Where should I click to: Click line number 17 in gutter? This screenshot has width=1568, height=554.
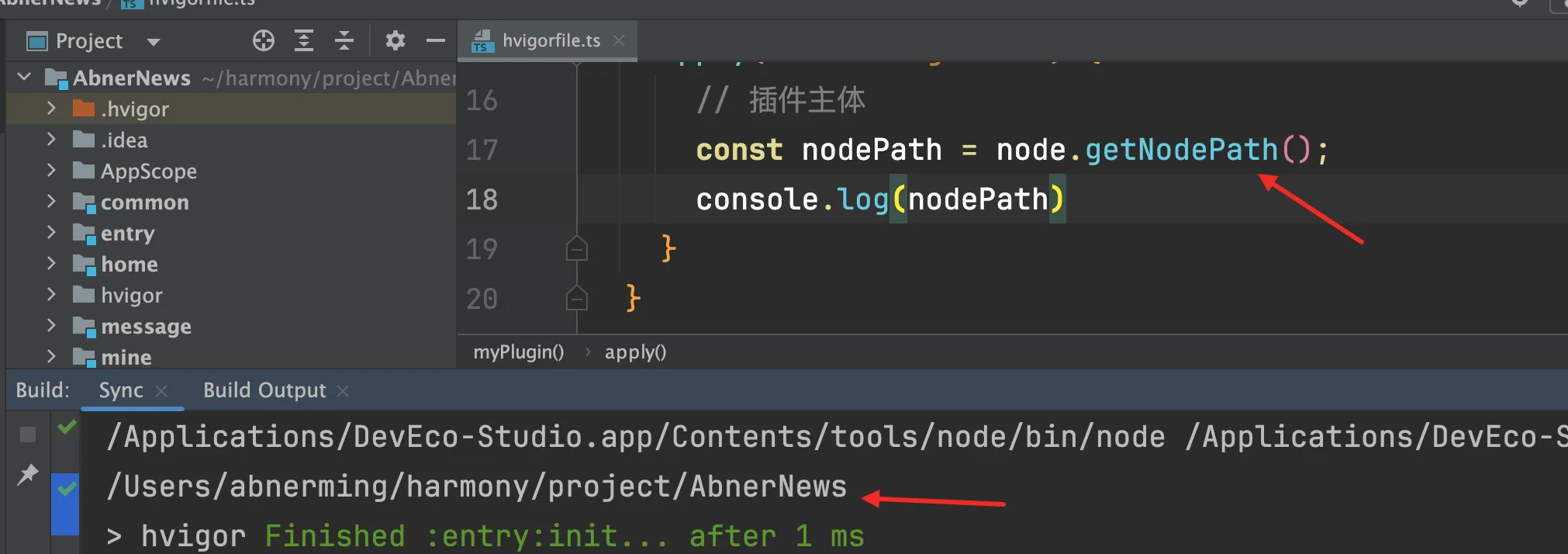pos(482,150)
